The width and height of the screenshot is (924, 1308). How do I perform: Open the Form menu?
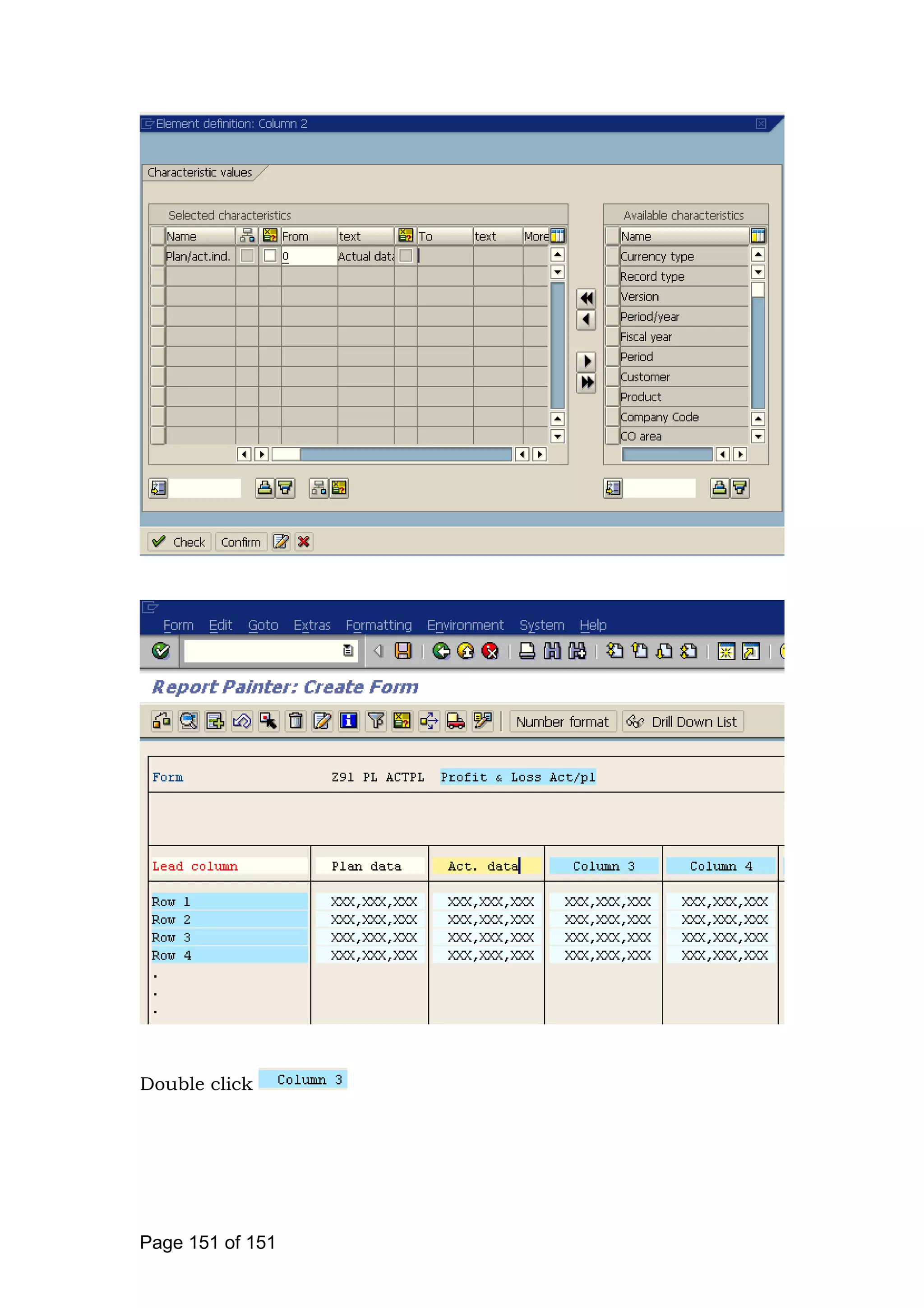point(178,625)
